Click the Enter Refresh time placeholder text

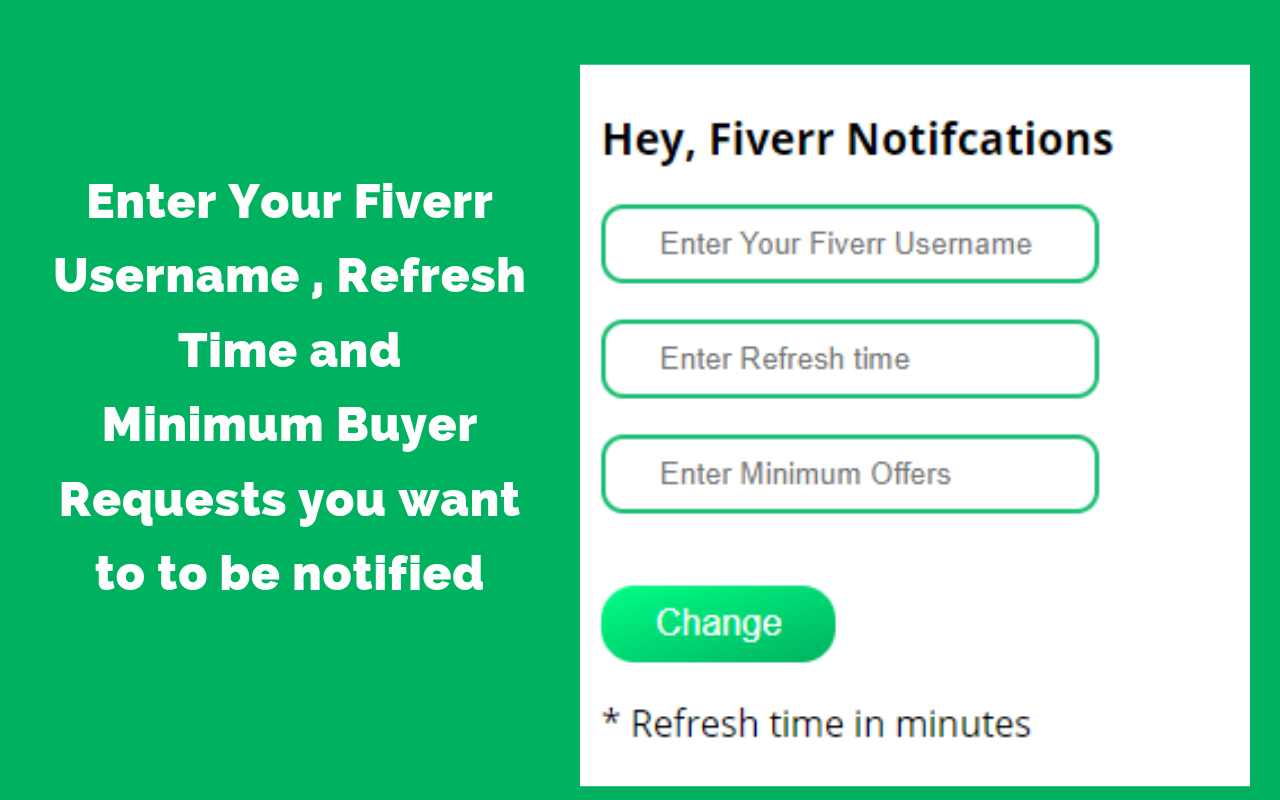[x=784, y=358]
